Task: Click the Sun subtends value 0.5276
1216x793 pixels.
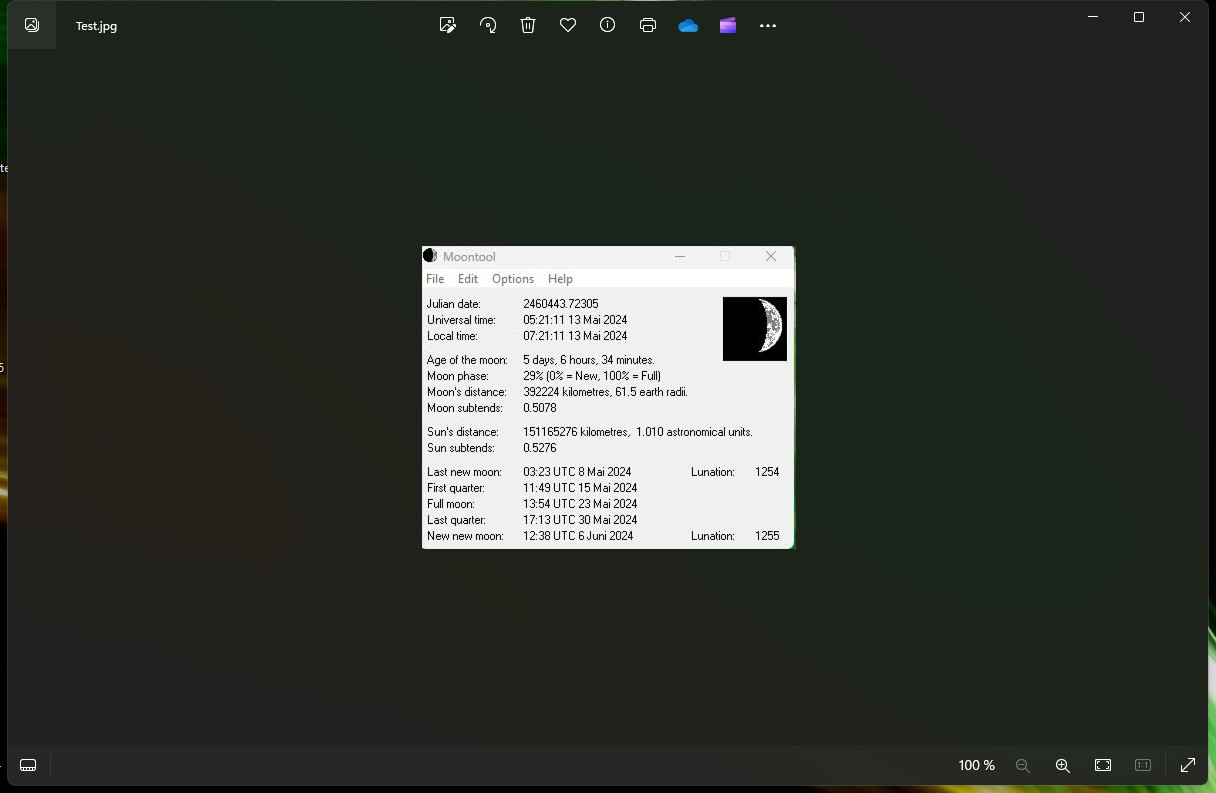Action: (540, 448)
